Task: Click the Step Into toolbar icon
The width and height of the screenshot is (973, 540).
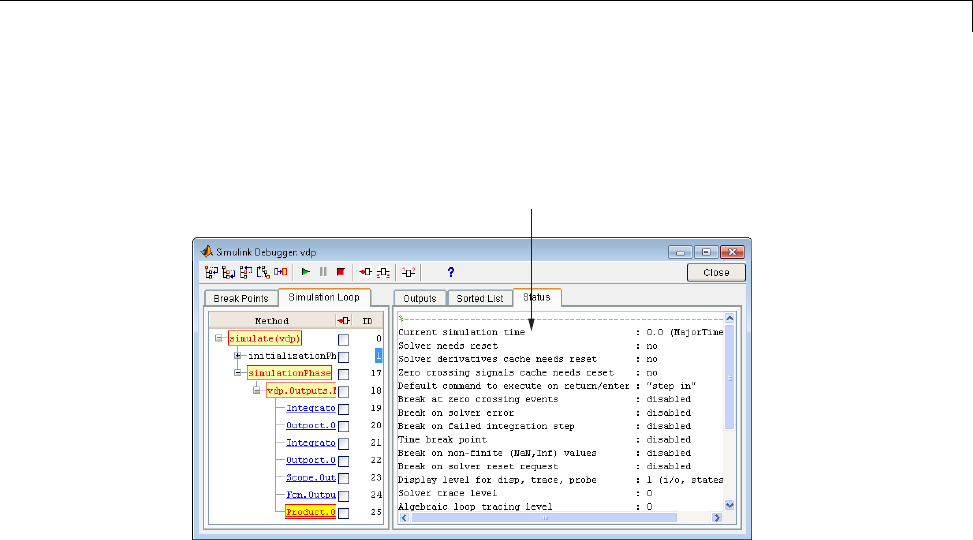Action: 212,272
